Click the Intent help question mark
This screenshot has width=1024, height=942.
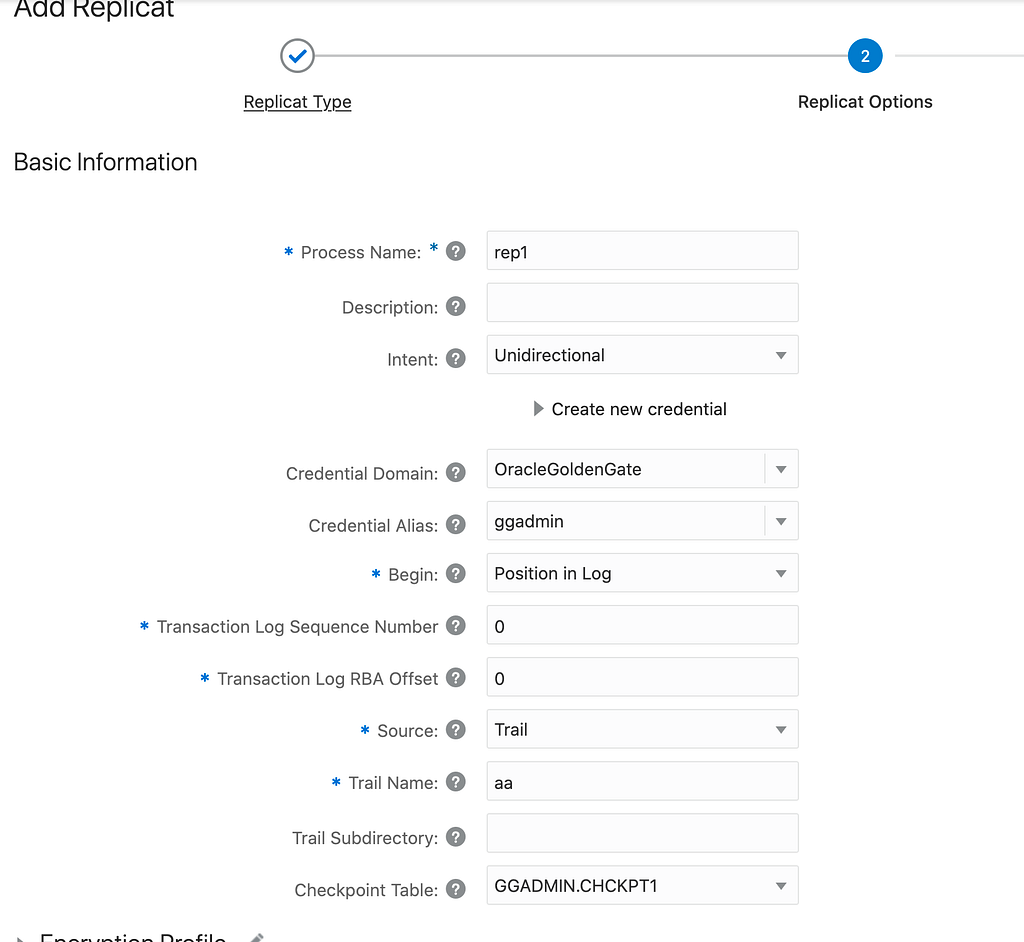[x=456, y=358]
